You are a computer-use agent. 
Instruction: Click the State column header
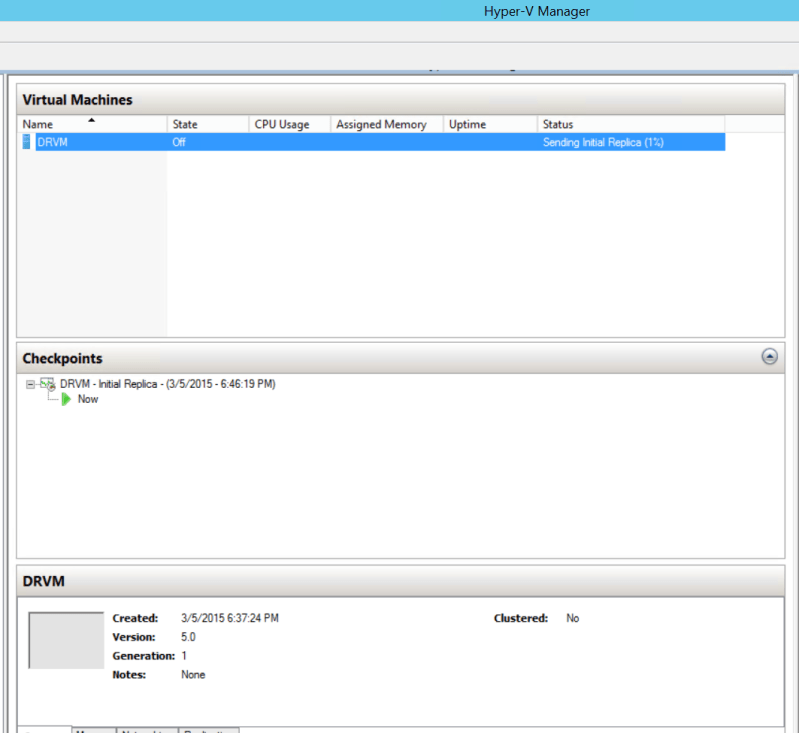click(x=207, y=124)
